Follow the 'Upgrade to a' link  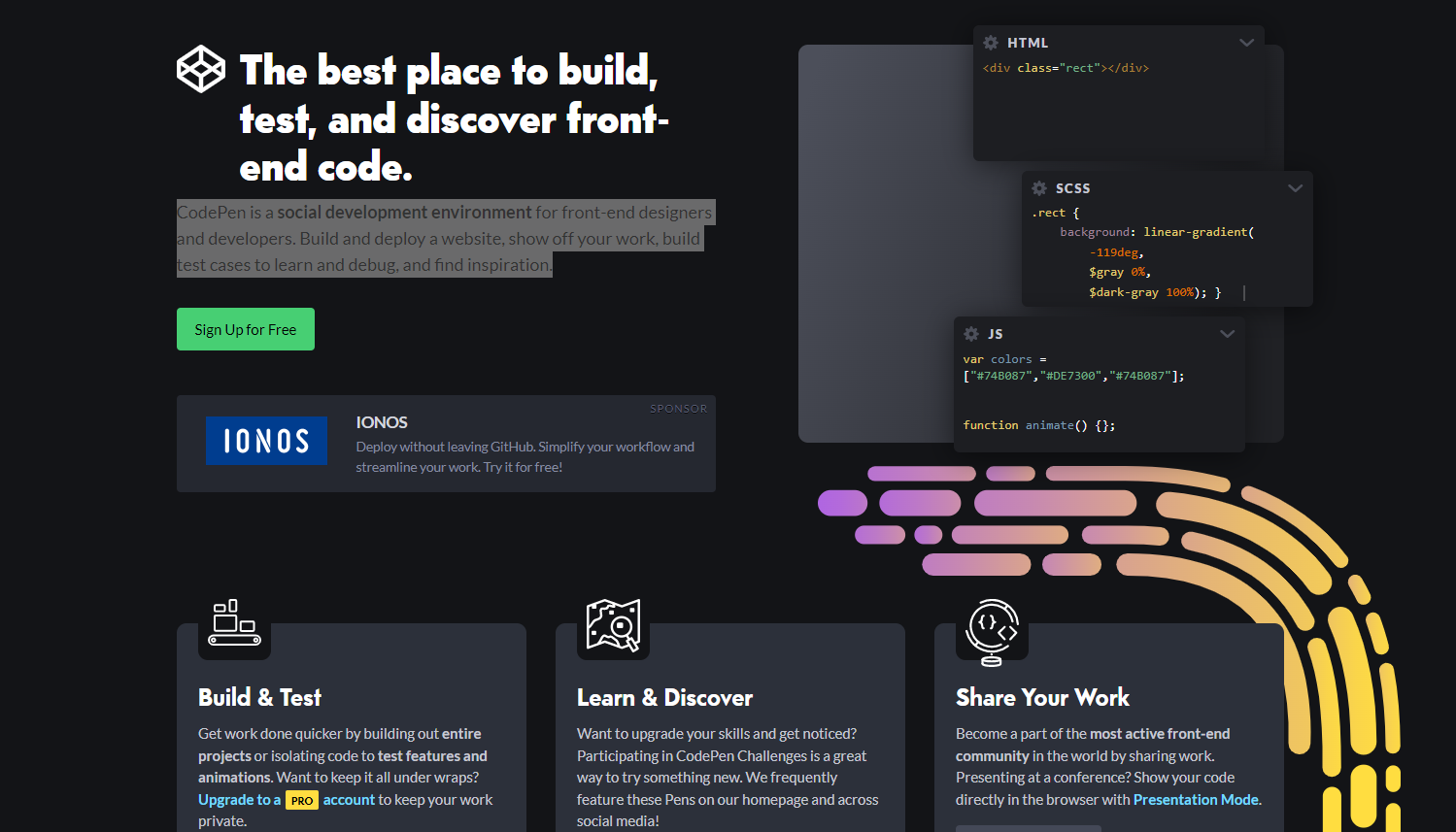pyautogui.click(x=239, y=800)
